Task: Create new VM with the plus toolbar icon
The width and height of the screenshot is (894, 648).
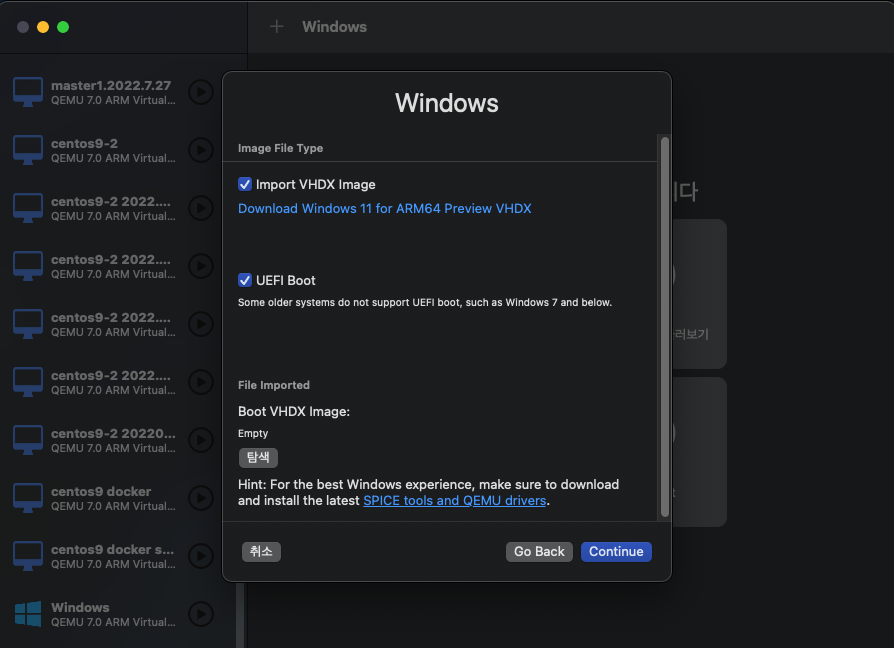Action: point(277,26)
